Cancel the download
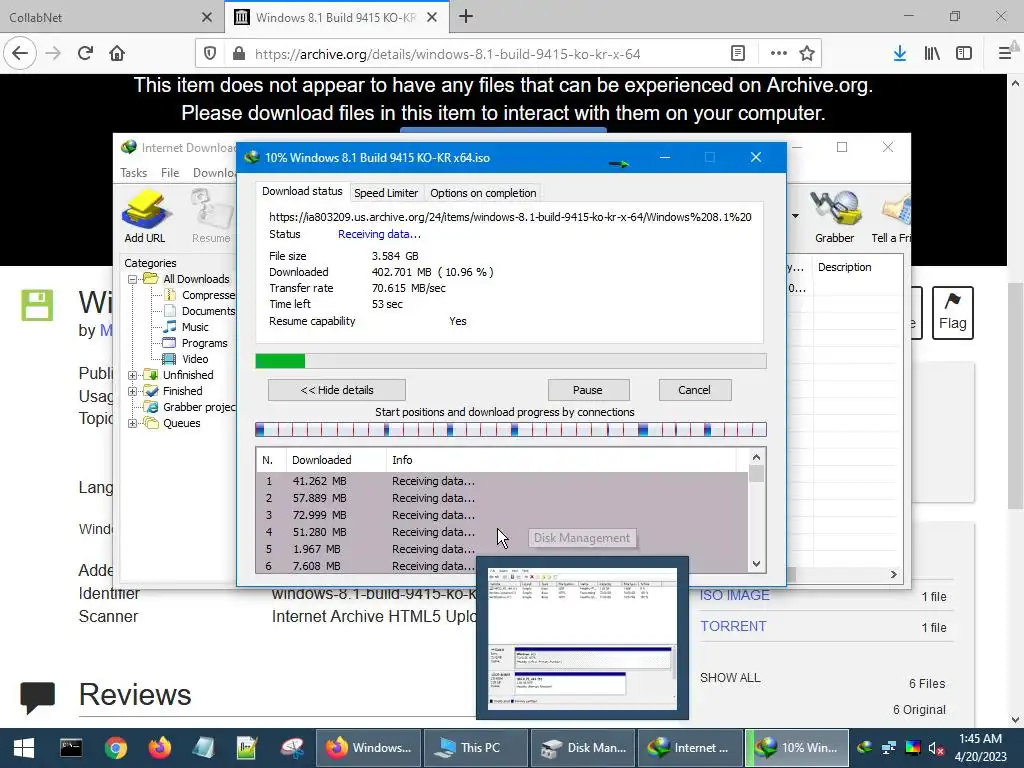Viewport: 1024px width, 768px height. [x=694, y=390]
